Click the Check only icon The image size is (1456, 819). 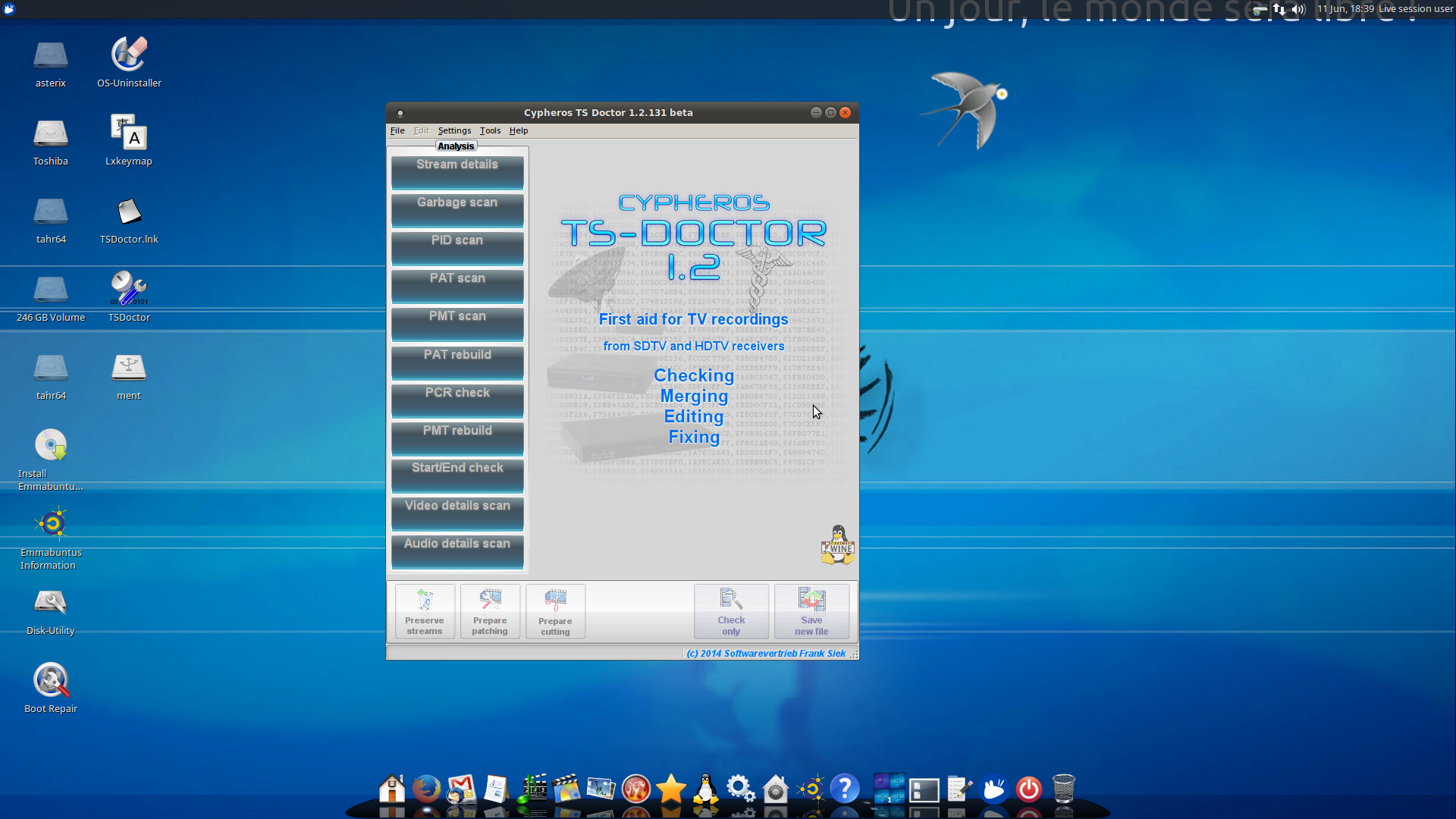pyautogui.click(x=731, y=611)
